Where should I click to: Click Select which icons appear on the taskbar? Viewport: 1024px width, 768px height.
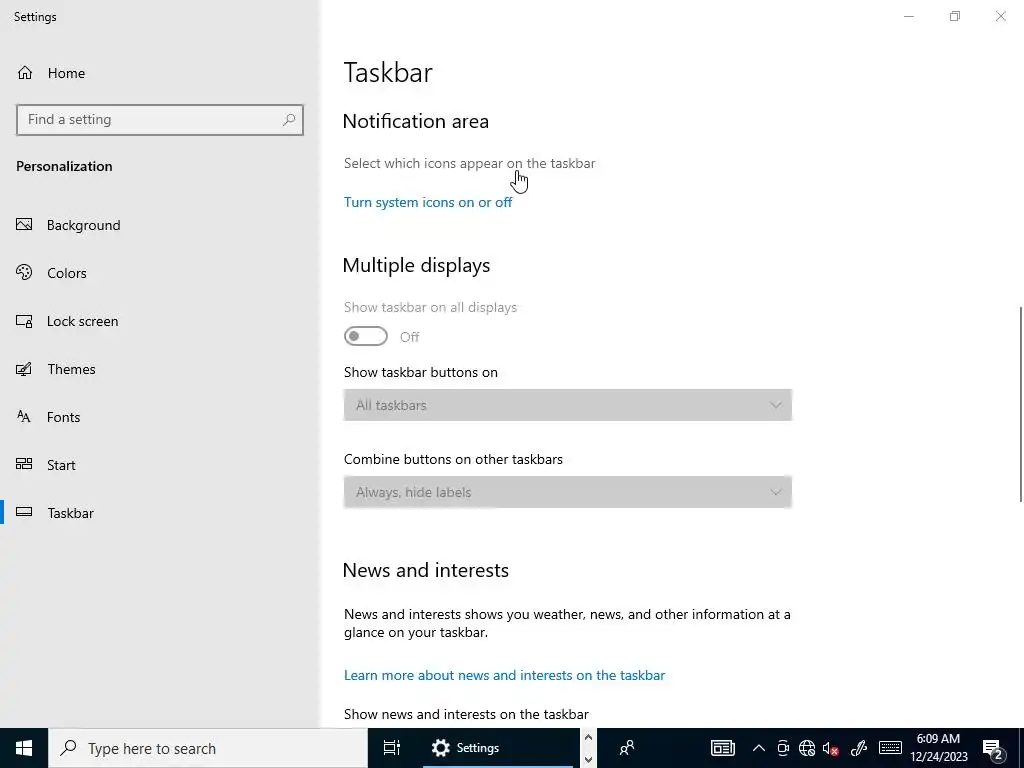(470, 163)
